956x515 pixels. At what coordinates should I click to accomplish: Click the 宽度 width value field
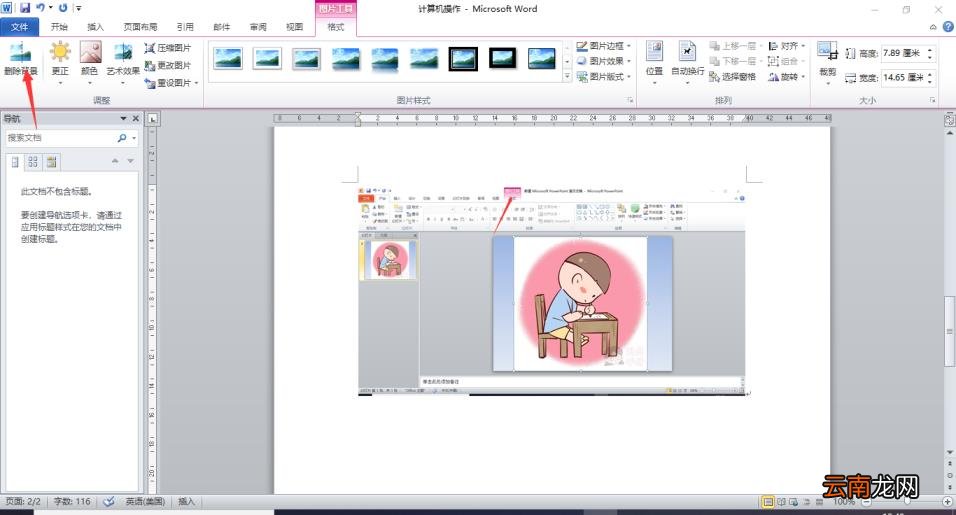click(903, 77)
